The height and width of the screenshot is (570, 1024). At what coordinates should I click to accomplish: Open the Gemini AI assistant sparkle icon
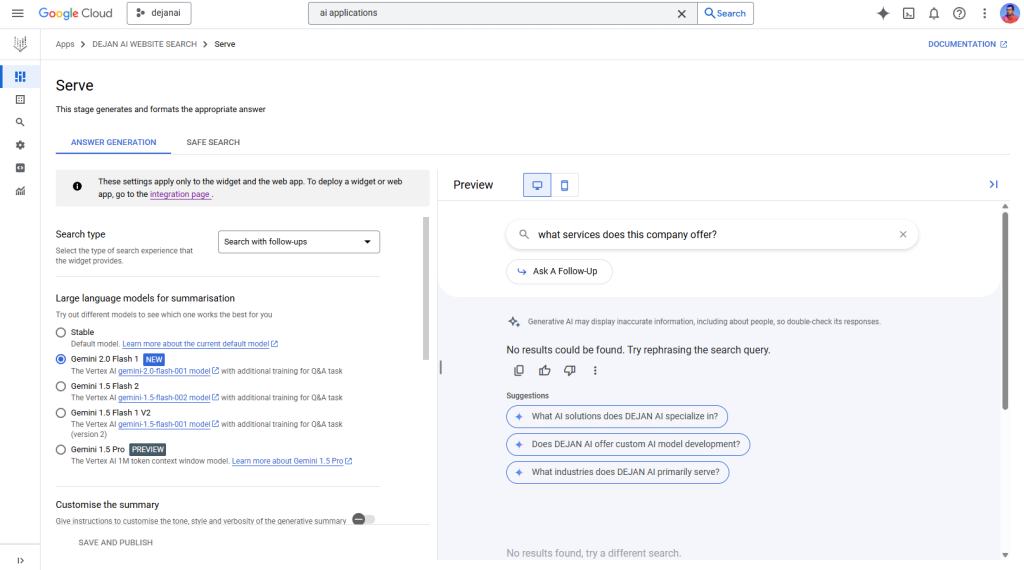pos(883,13)
